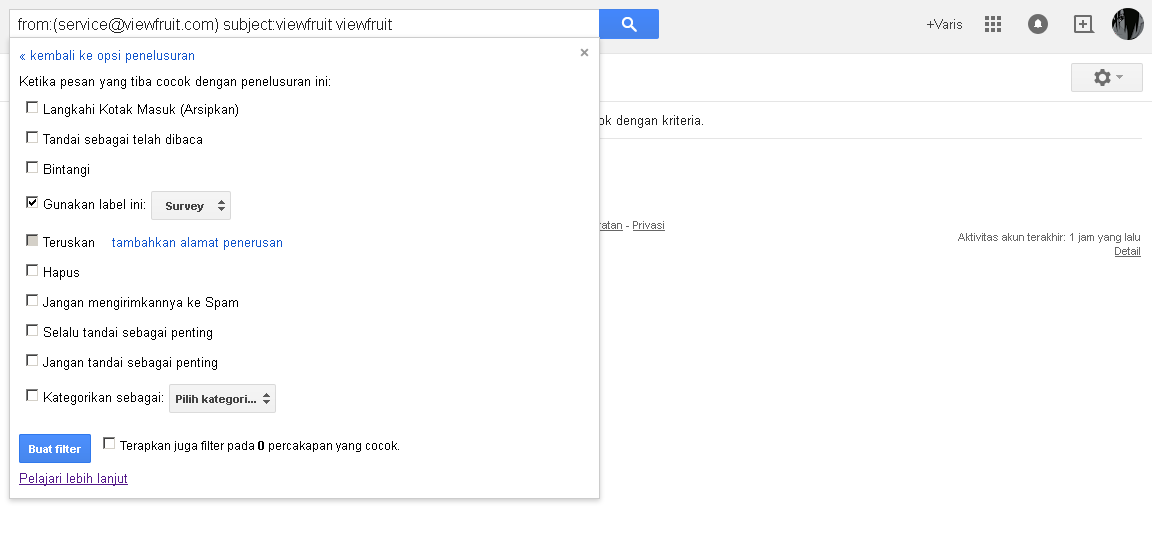The width and height of the screenshot is (1152, 559).
Task: Click tambahkan alamat penerusan link
Action: point(197,243)
